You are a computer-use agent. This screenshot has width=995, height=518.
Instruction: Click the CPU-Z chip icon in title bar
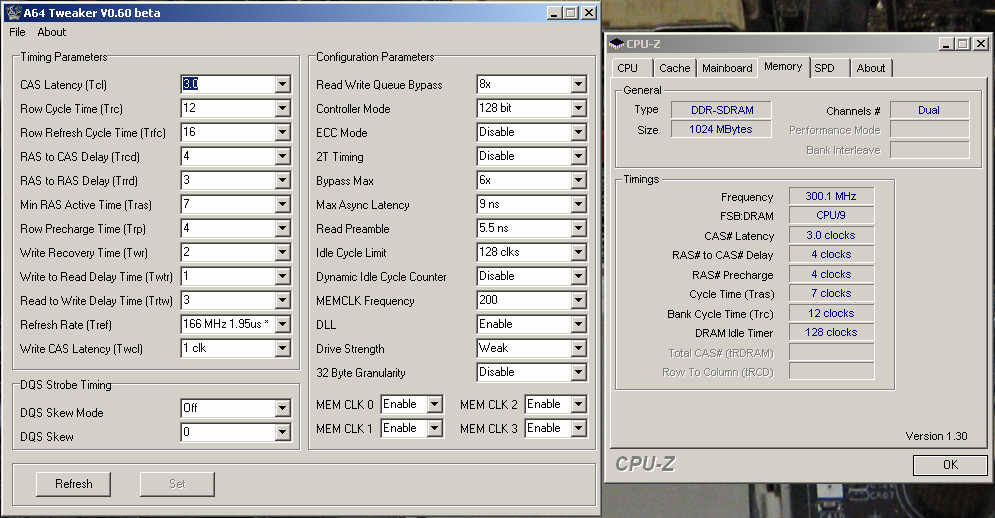616,44
